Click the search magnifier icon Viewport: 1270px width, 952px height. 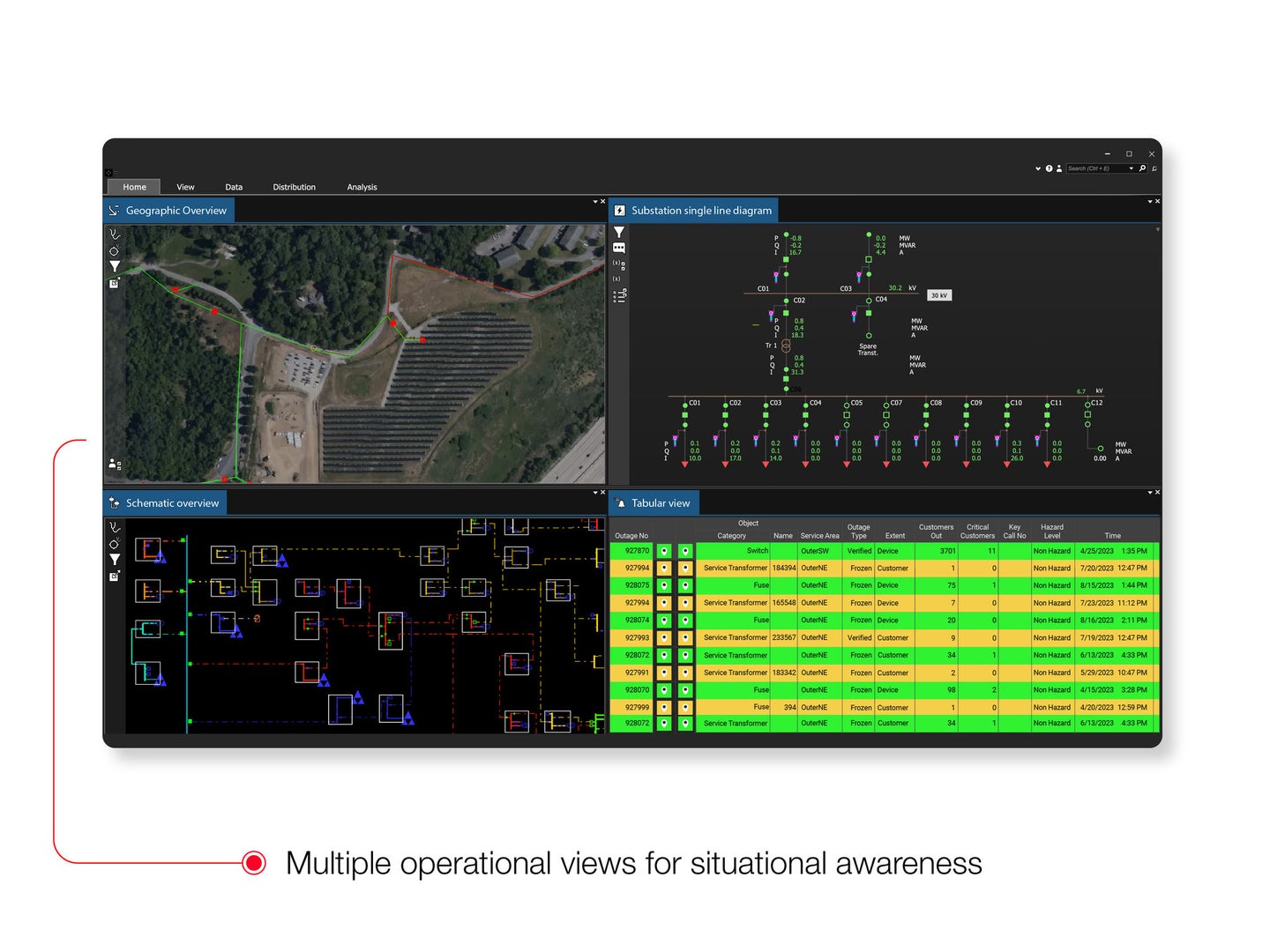click(1142, 168)
